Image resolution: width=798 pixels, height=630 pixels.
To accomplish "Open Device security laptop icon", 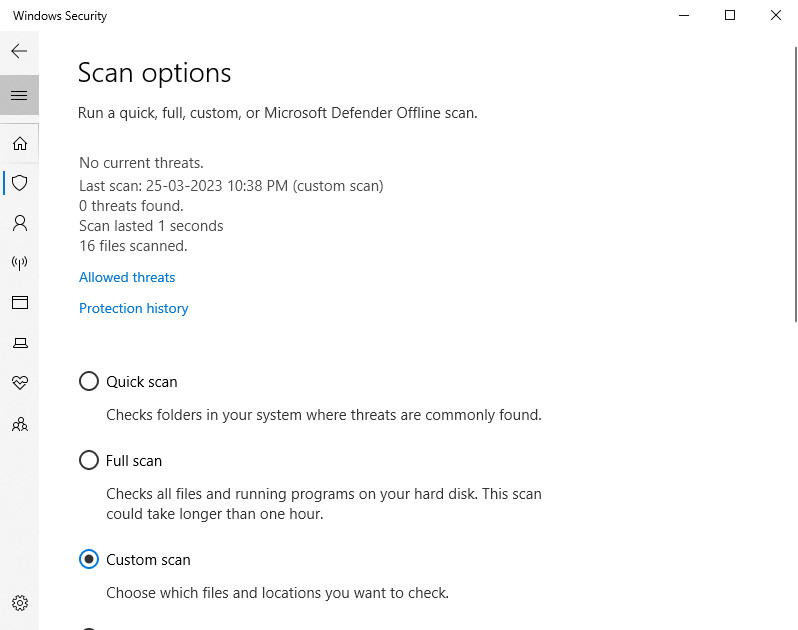I will (x=19, y=342).
